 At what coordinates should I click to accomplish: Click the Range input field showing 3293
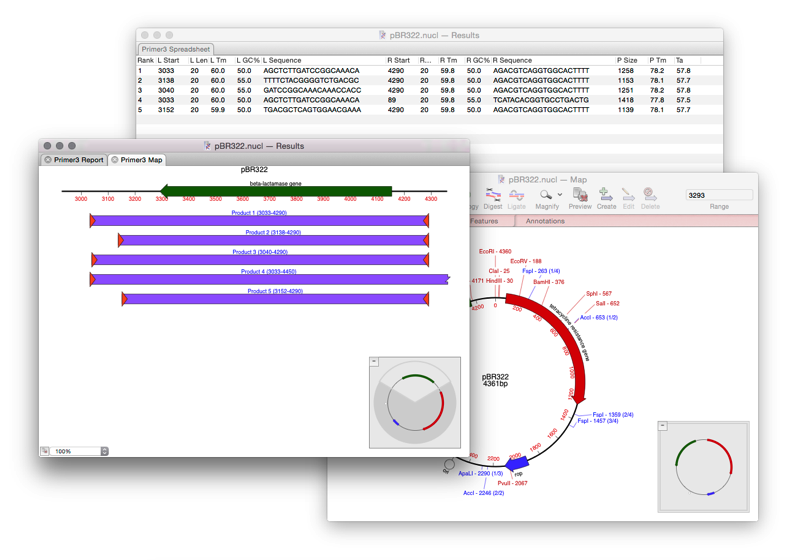click(718, 195)
